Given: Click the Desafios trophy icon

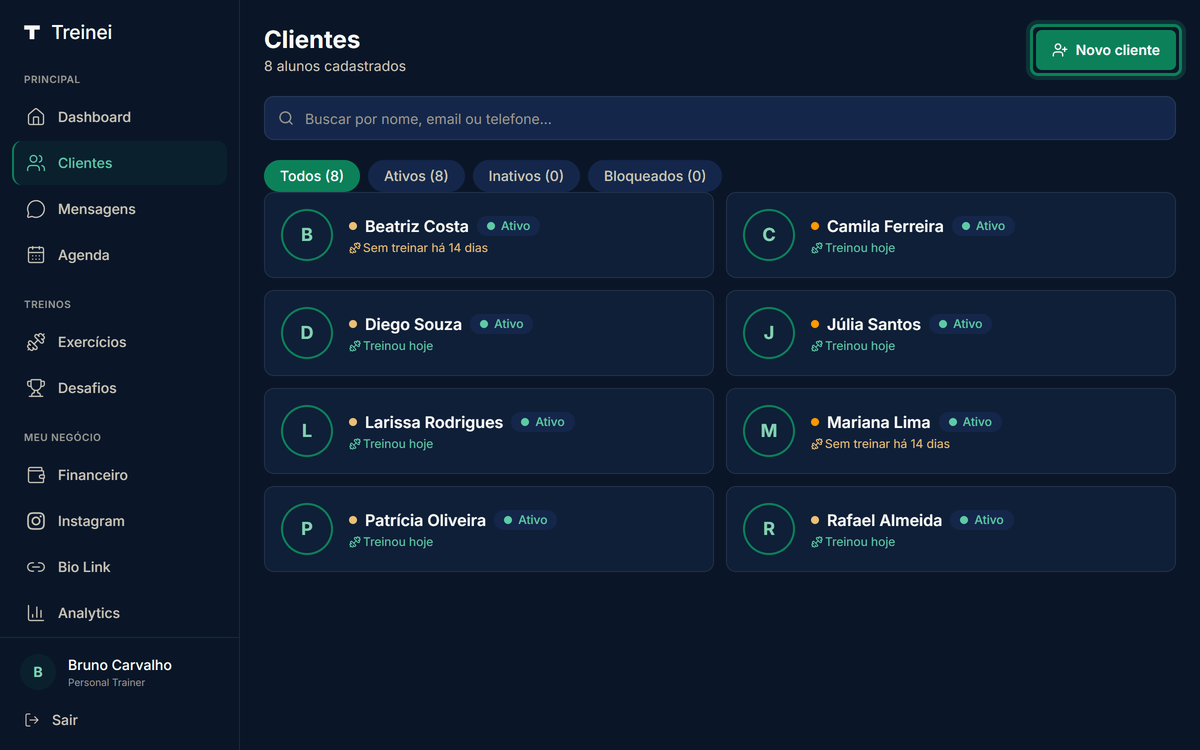Looking at the screenshot, I should (x=36, y=388).
